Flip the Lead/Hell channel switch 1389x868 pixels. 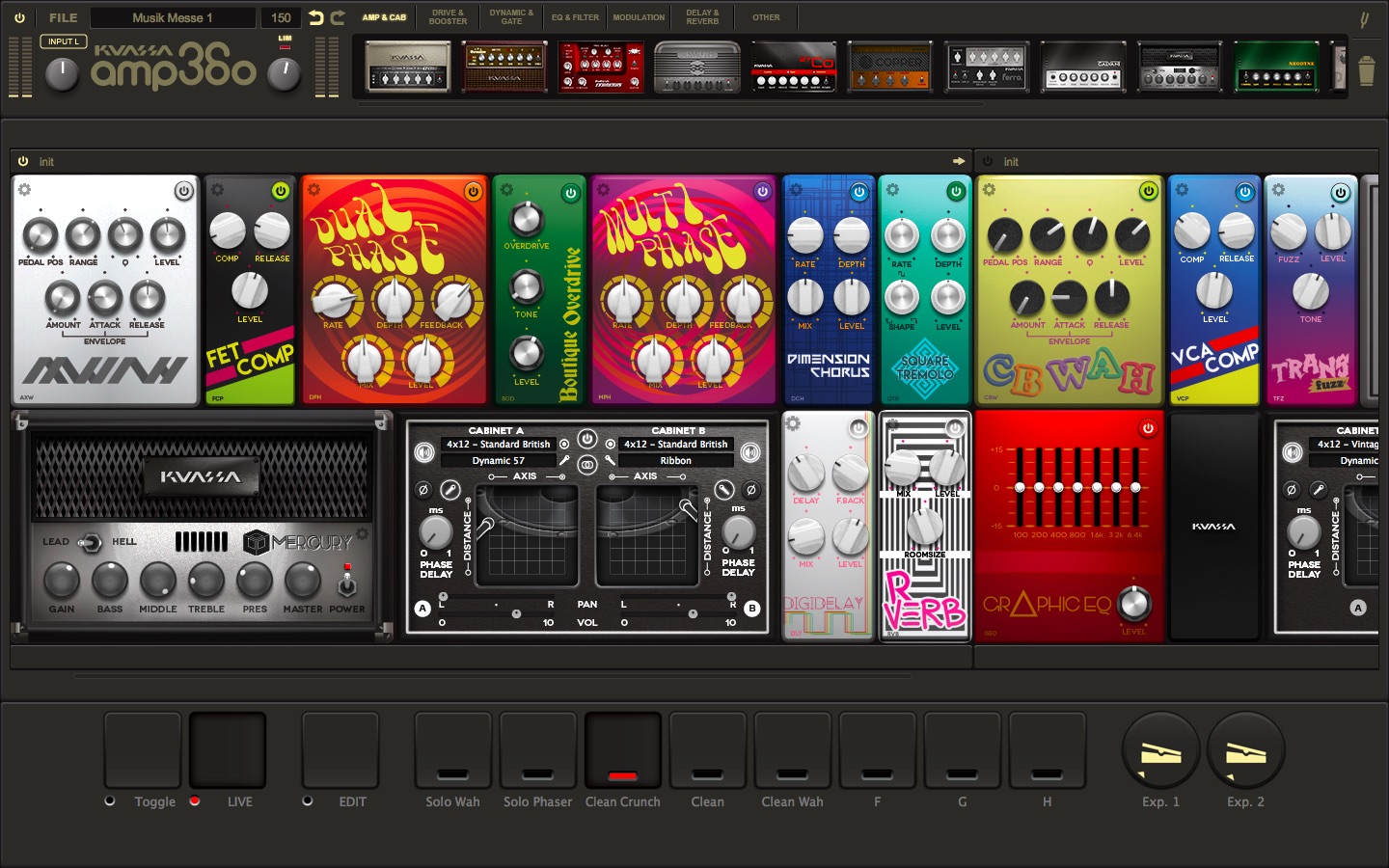pyautogui.click(x=90, y=542)
